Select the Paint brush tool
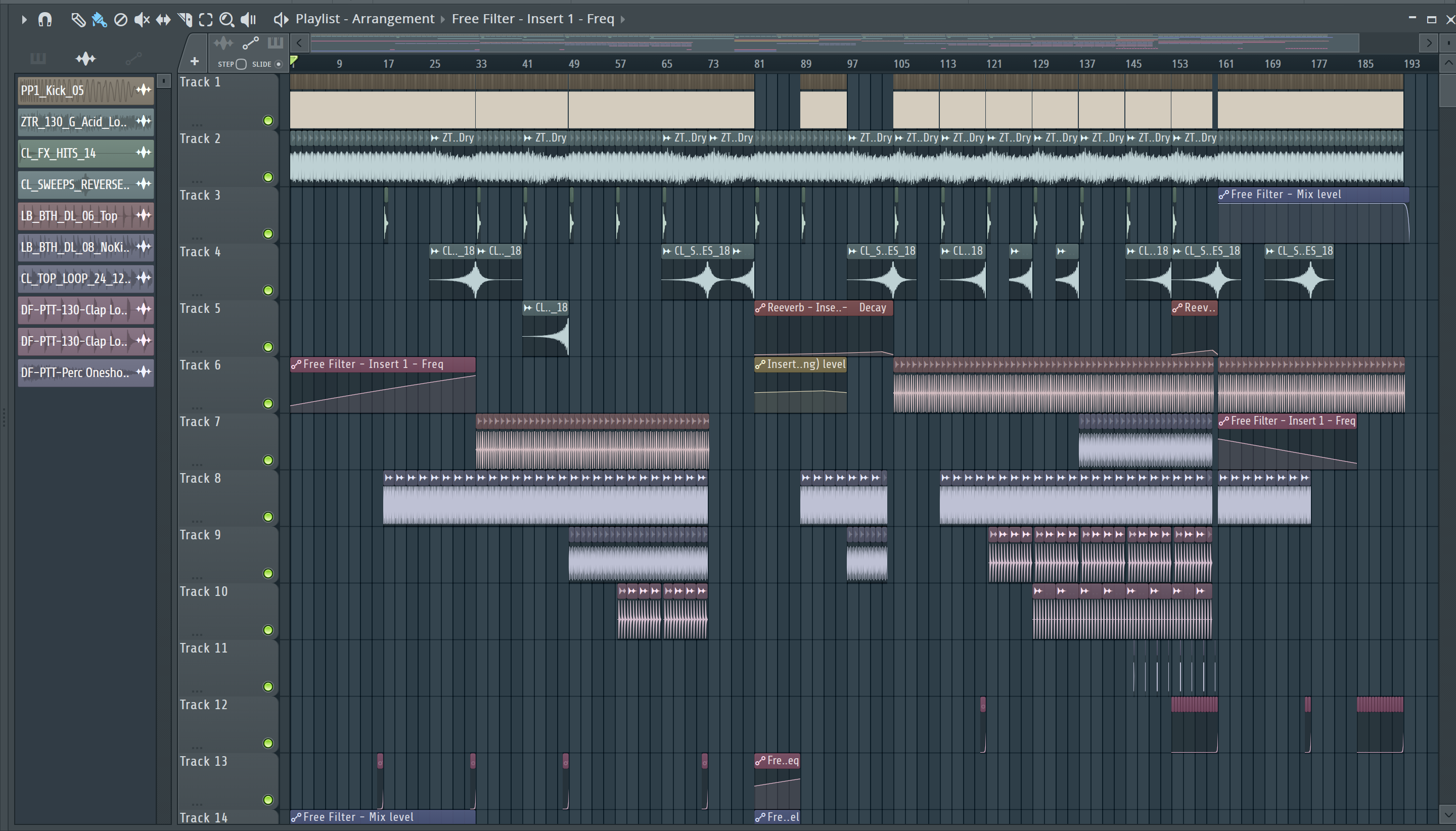This screenshot has height=831, width=1456. click(99, 20)
